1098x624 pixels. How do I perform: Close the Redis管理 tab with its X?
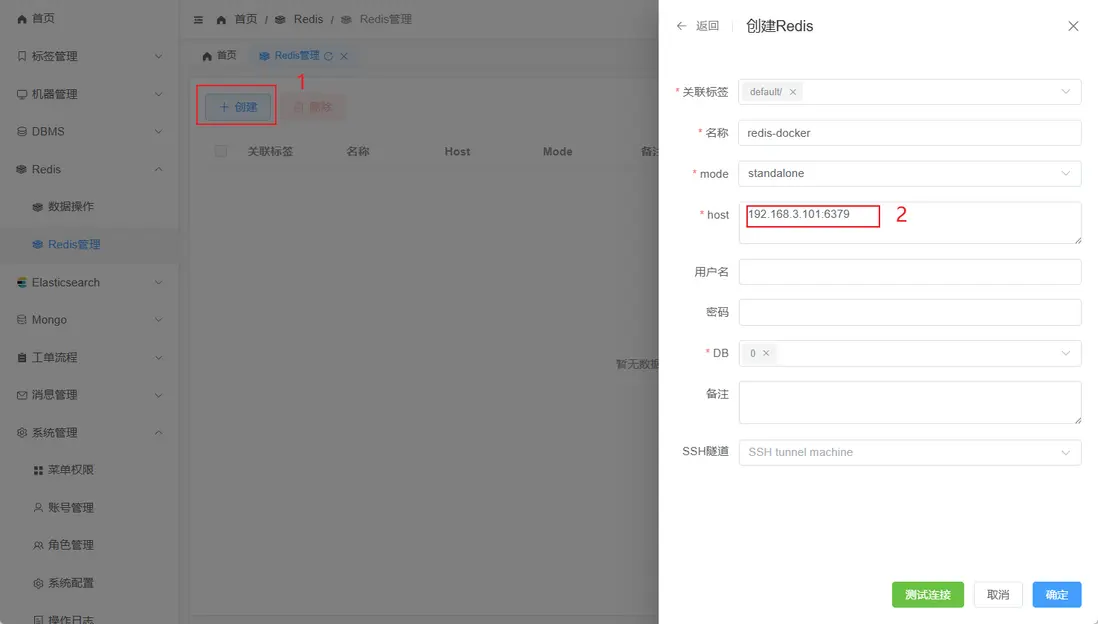344,56
